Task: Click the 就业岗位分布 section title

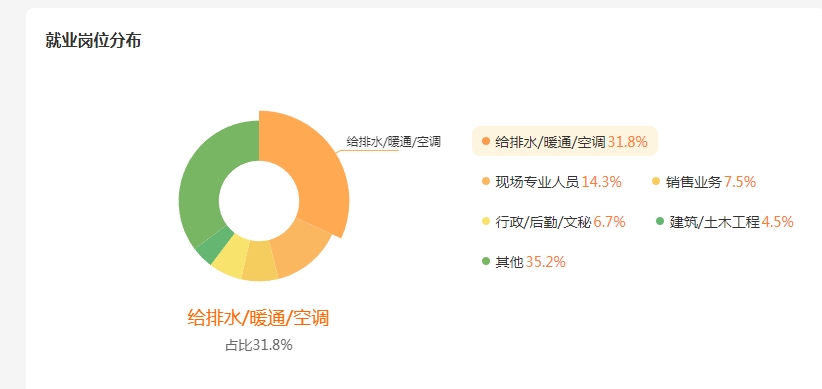Action: coord(93,40)
